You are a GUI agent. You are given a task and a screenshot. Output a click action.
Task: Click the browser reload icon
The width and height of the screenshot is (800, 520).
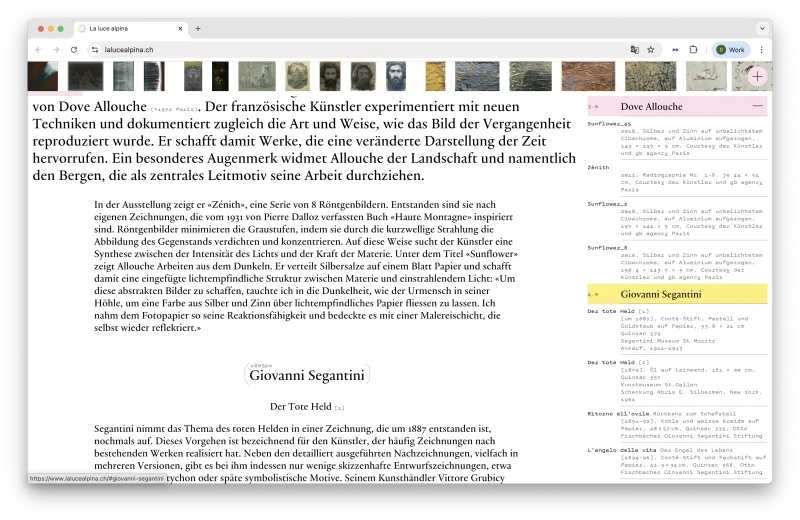pyautogui.click(x=74, y=50)
